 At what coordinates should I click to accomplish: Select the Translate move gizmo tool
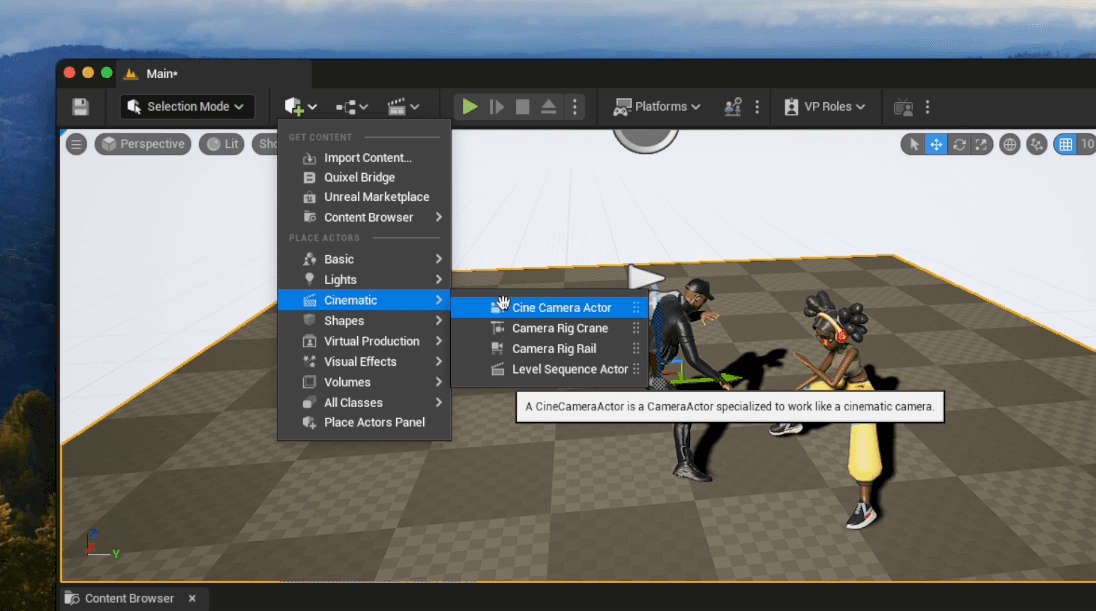tap(936, 144)
